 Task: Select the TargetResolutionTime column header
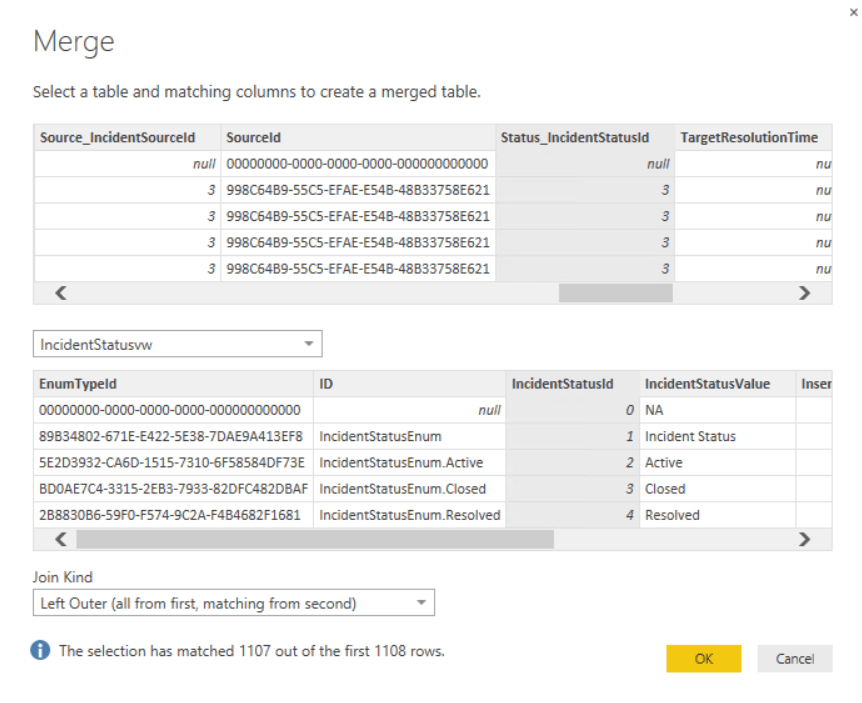click(751, 137)
